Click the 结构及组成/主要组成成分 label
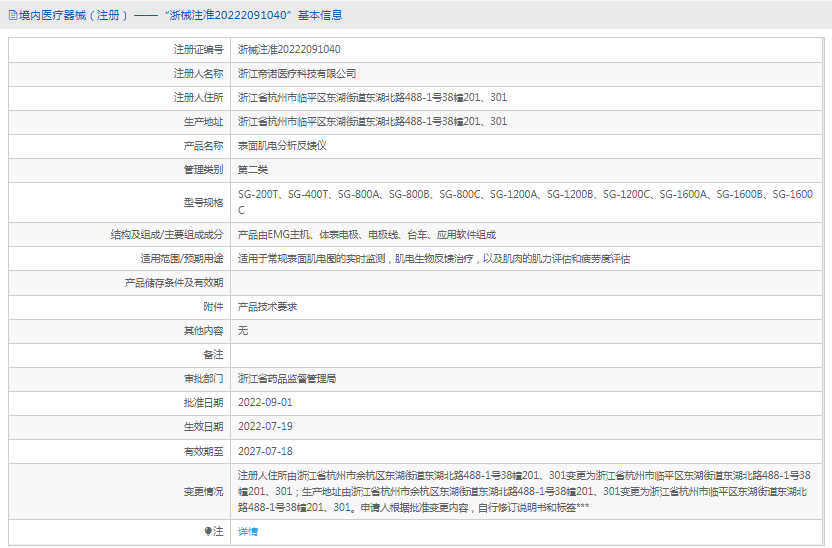The image size is (832, 548). 167,234
